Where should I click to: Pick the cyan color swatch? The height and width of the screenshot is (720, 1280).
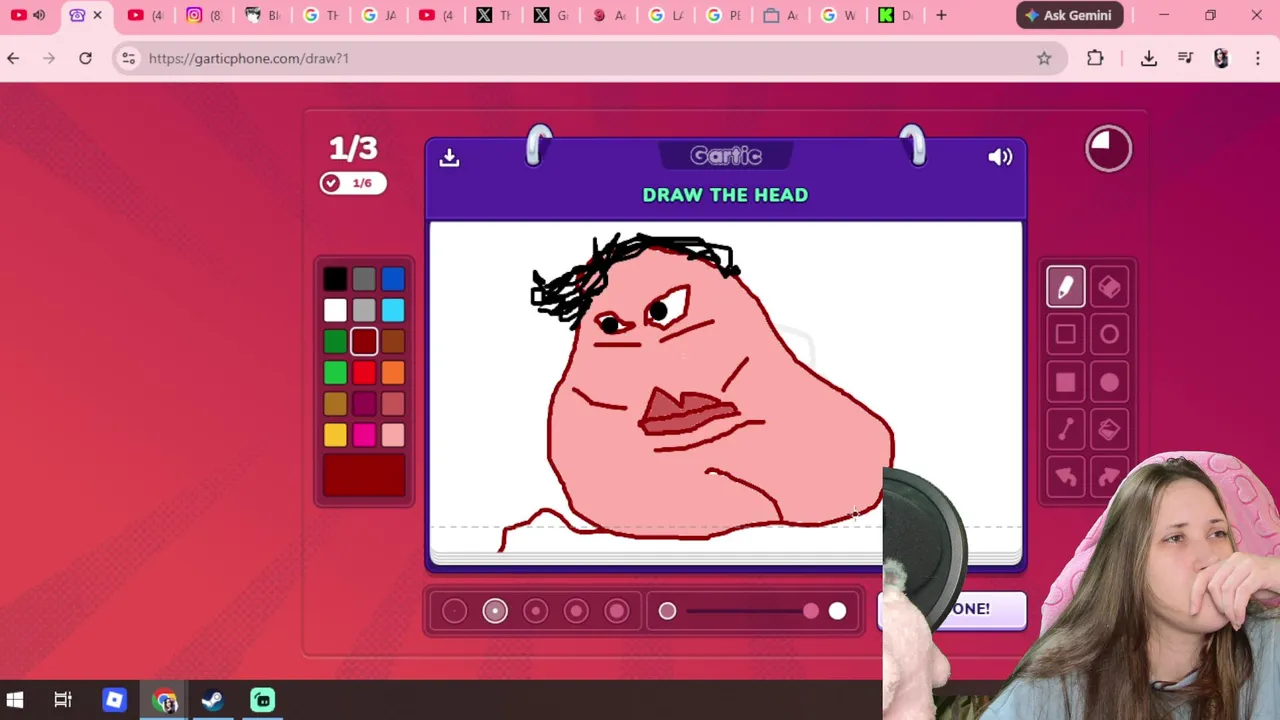[393, 310]
